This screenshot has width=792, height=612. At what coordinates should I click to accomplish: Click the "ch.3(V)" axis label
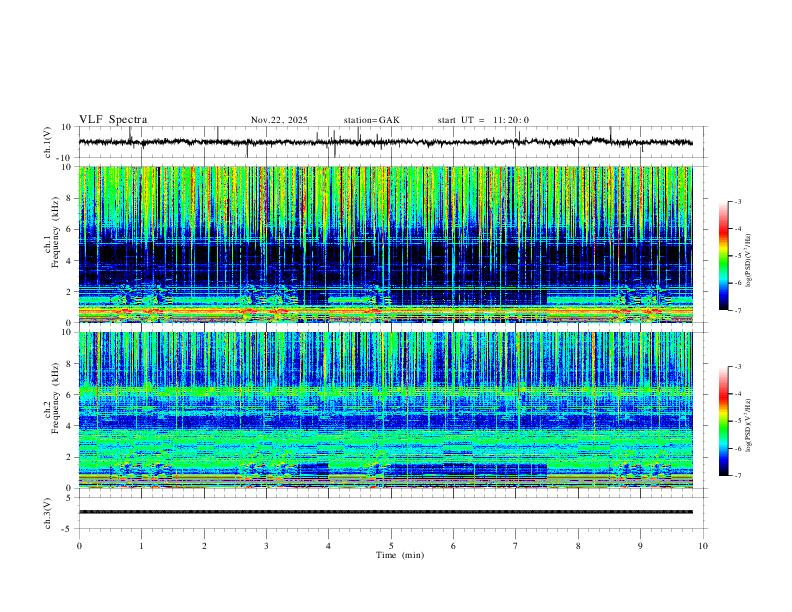[48, 513]
